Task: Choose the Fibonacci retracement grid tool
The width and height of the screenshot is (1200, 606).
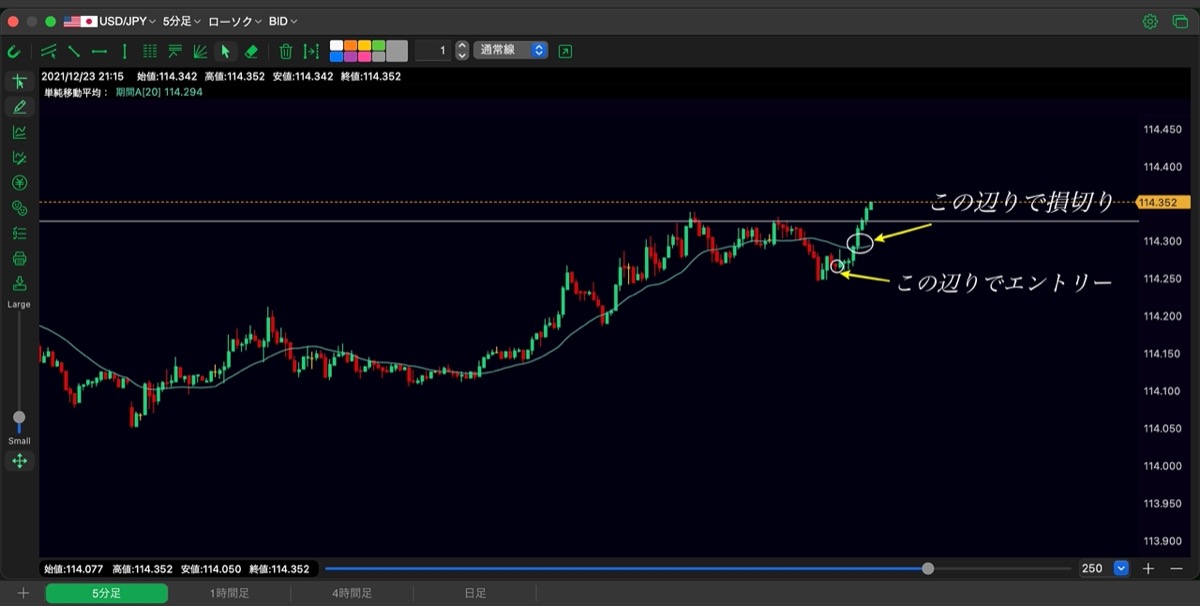Action: click(x=150, y=51)
